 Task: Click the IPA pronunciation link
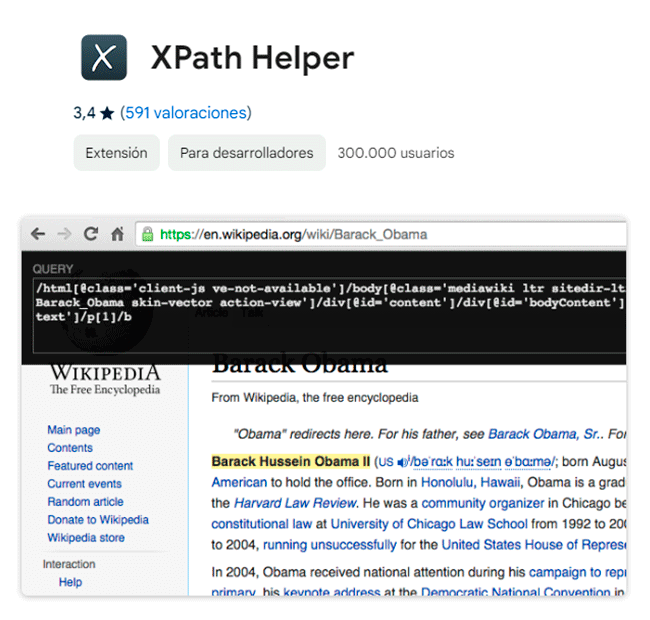point(483,462)
